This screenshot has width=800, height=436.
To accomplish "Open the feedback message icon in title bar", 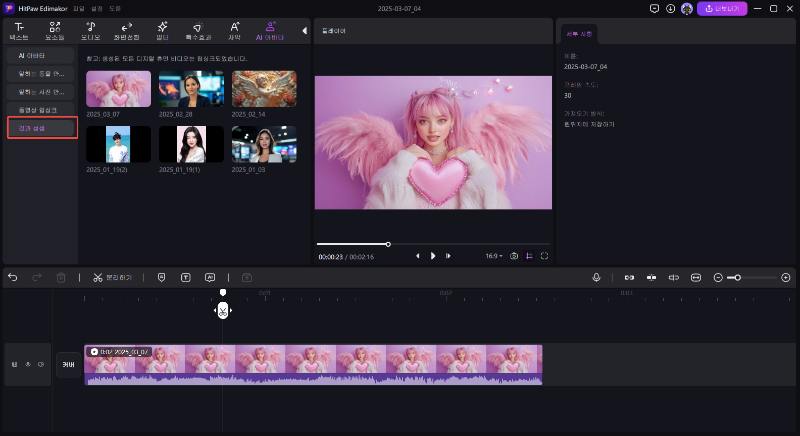I will coord(654,9).
